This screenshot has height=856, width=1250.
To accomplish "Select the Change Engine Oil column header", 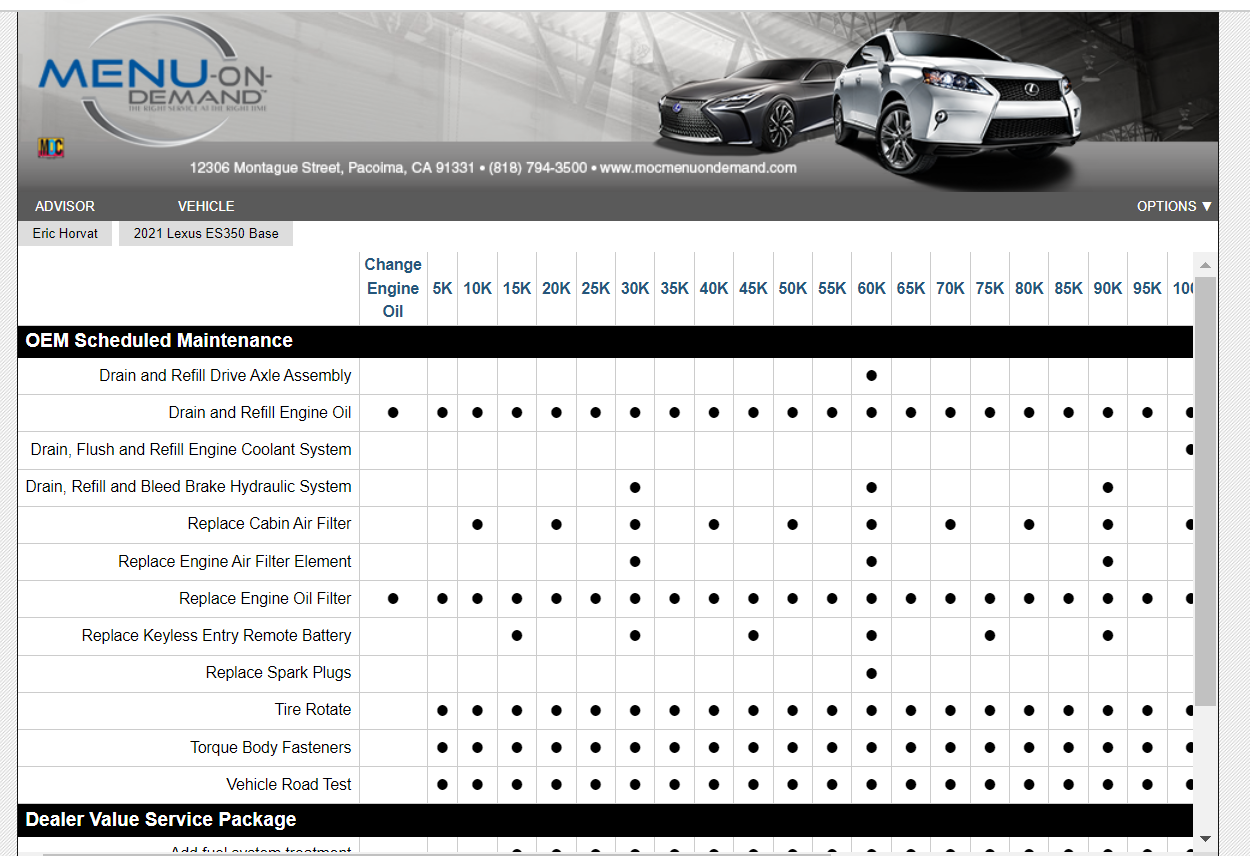I will 393,288.
